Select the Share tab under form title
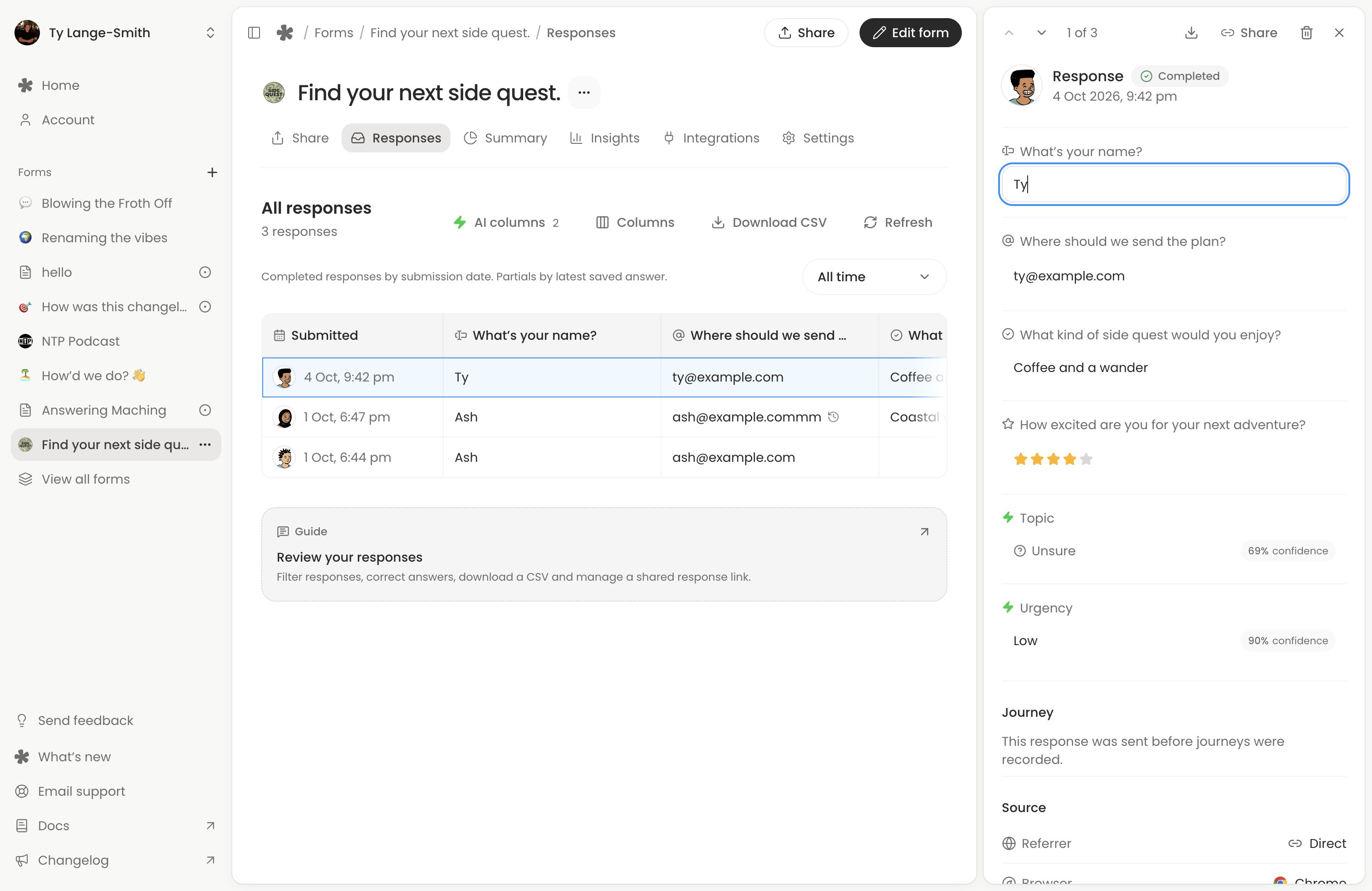Image resolution: width=1372 pixels, height=891 pixels. [300, 138]
